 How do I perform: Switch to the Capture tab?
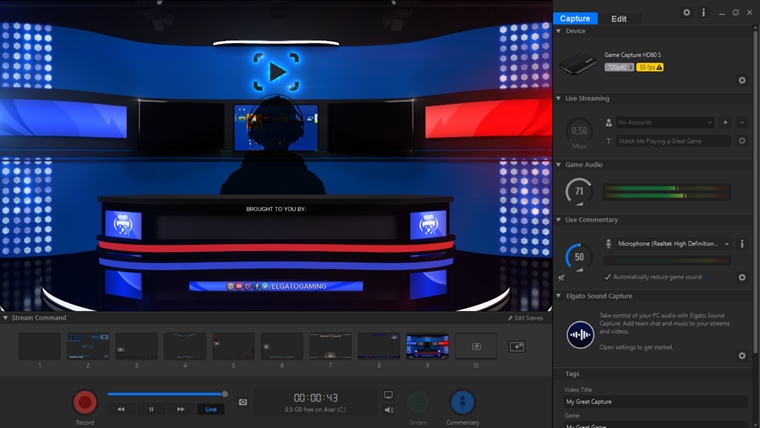click(575, 18)
